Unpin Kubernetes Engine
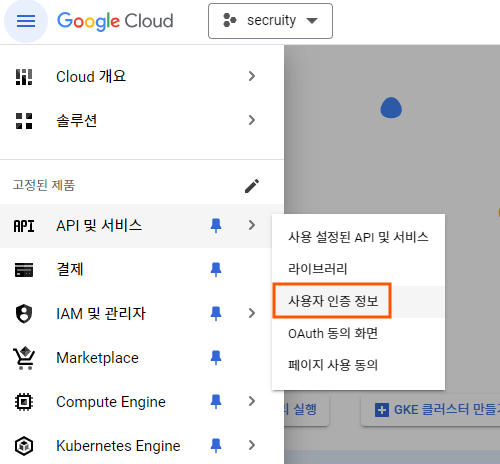This screenshot has width=500, height=464. pyautogui.click(x=216, y=445)
